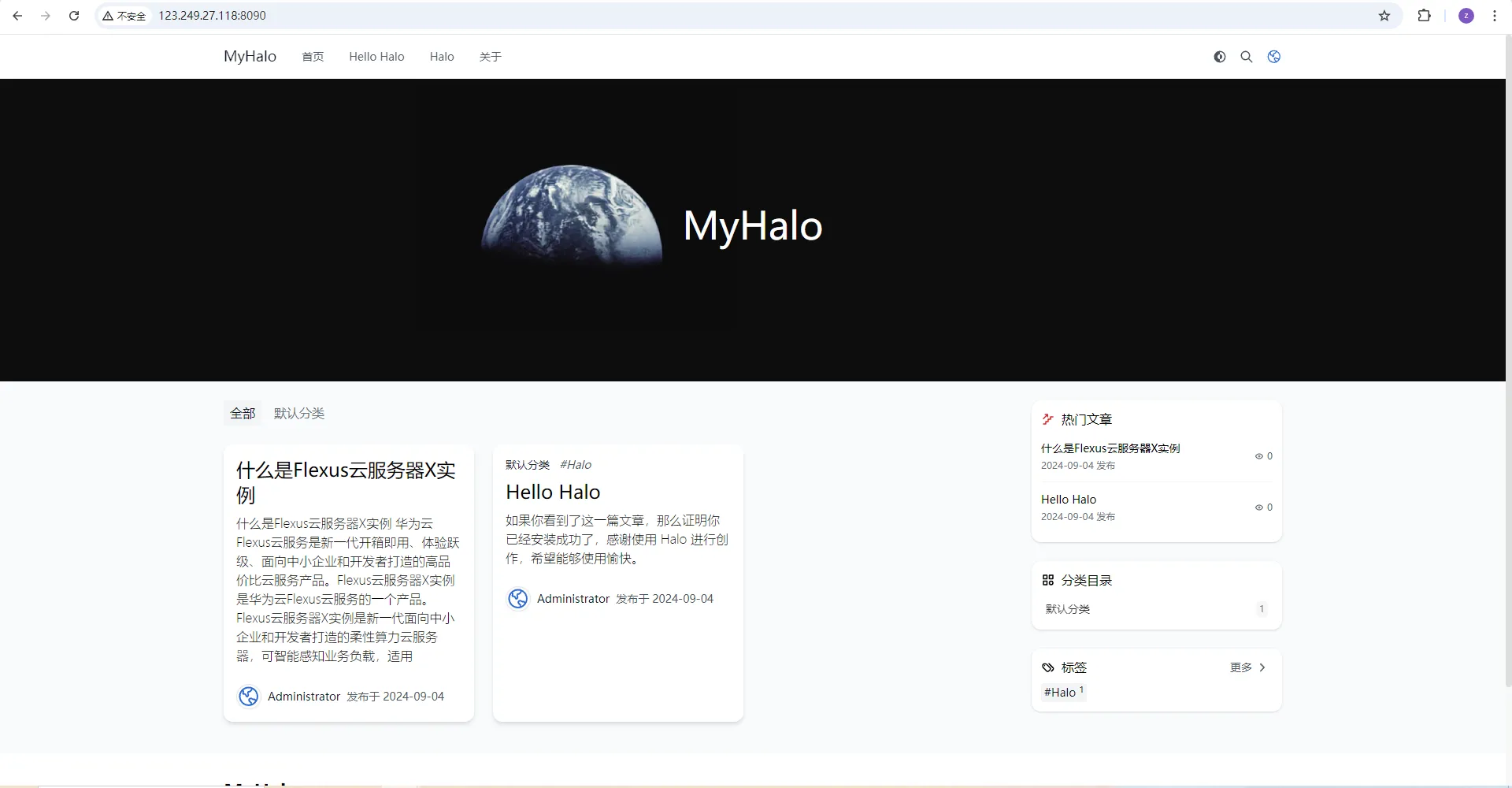Click the large MyHalo banner title
Screen dimensions: 1512x788
click(x=753, y=226)
